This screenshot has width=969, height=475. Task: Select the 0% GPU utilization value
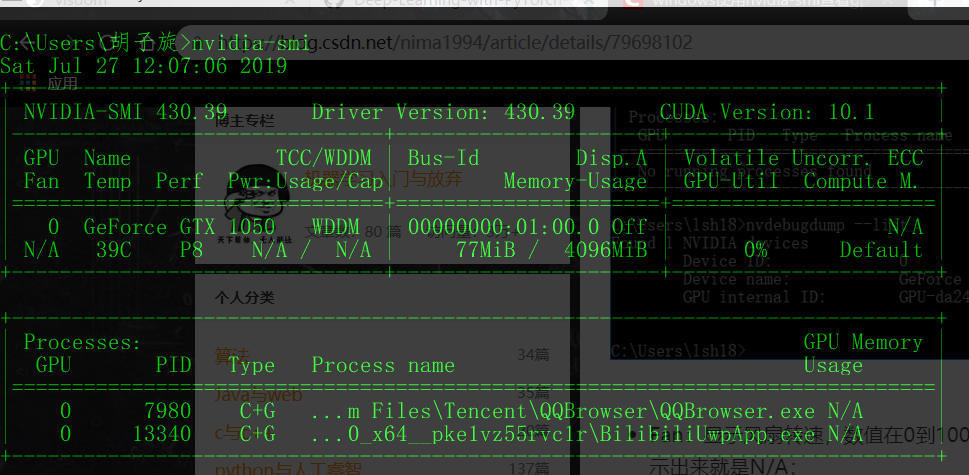755,250
